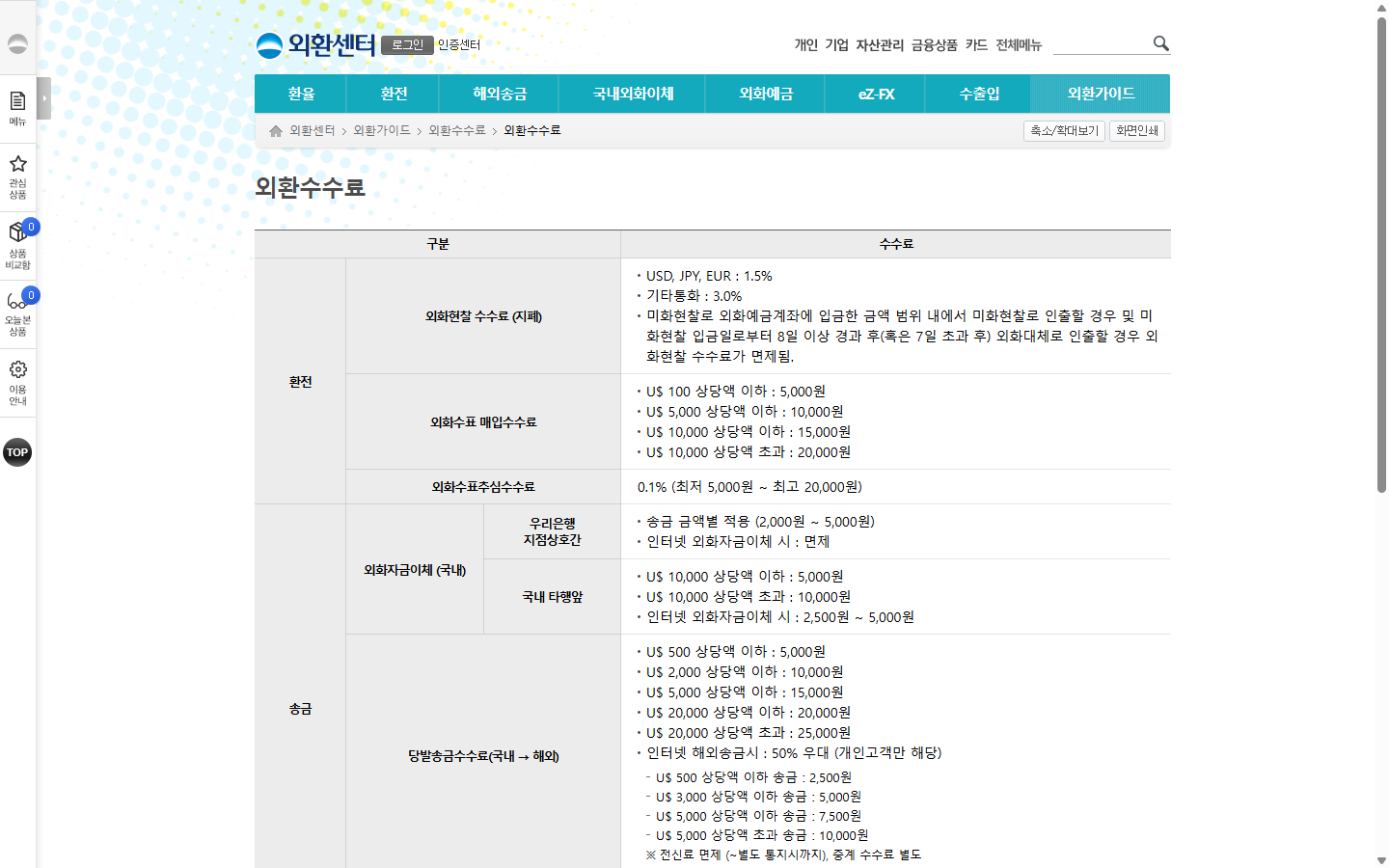The height and width of the screenshot is (868, 1389).
Task: Open the 전체메뉴 link
Action: coord(1019,45)
